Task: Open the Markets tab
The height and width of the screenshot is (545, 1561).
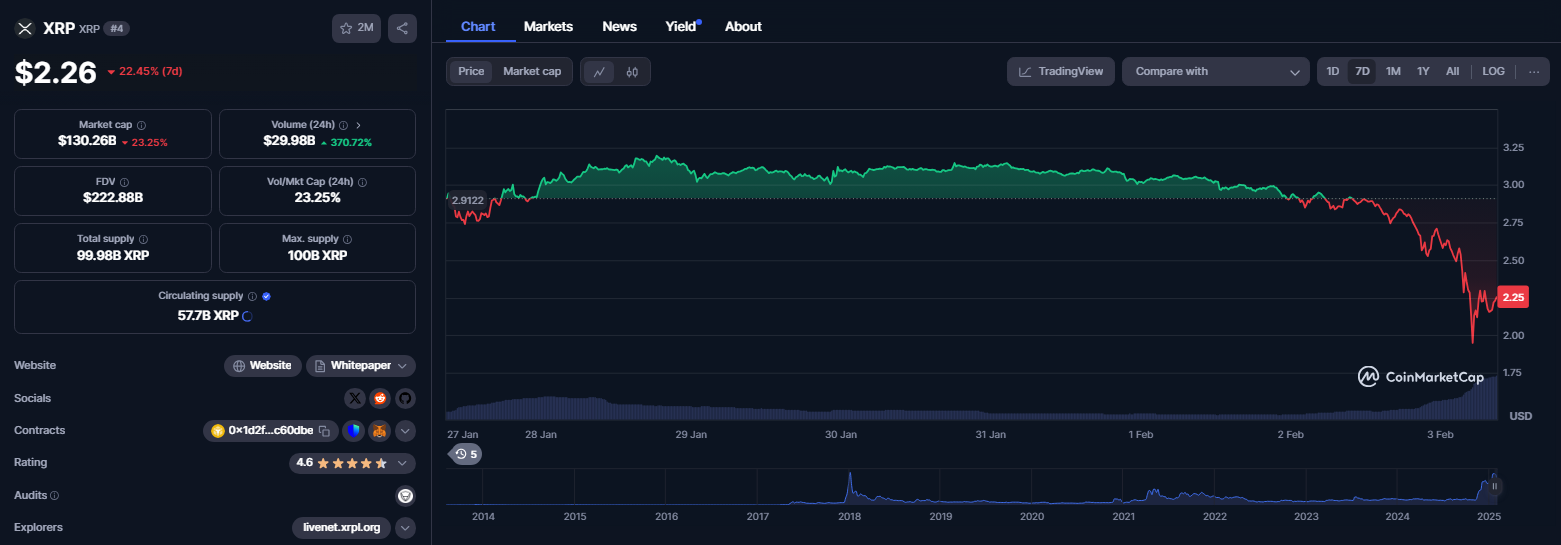Action: pos(548,26)
